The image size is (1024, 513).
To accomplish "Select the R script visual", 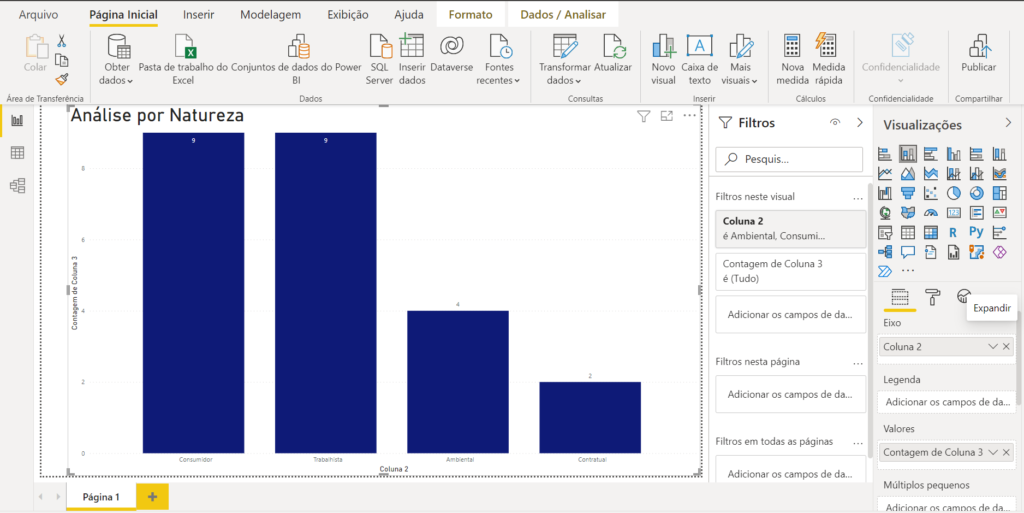I will 953,232.
